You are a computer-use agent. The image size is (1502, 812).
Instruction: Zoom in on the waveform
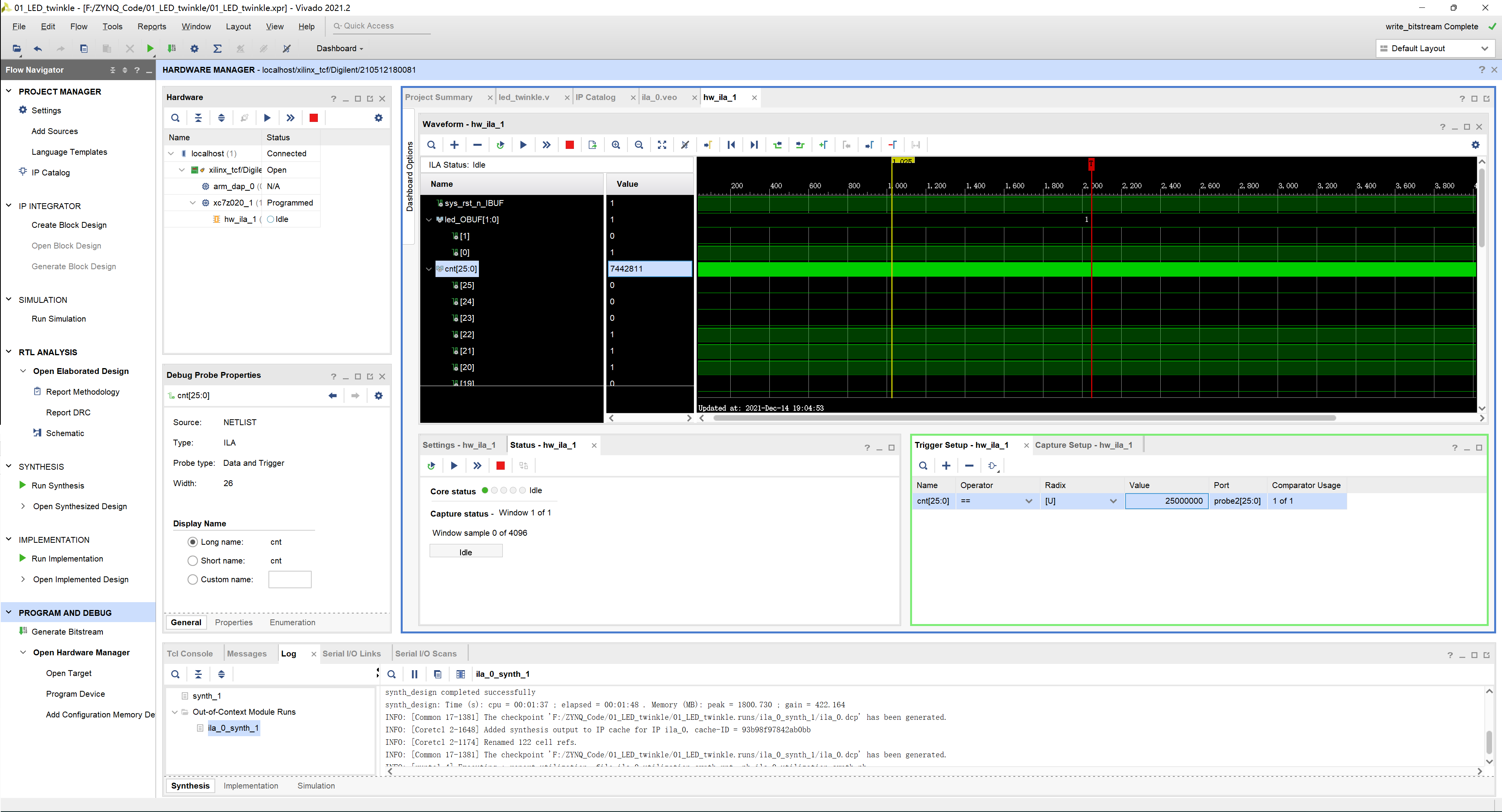click(616, 145)
